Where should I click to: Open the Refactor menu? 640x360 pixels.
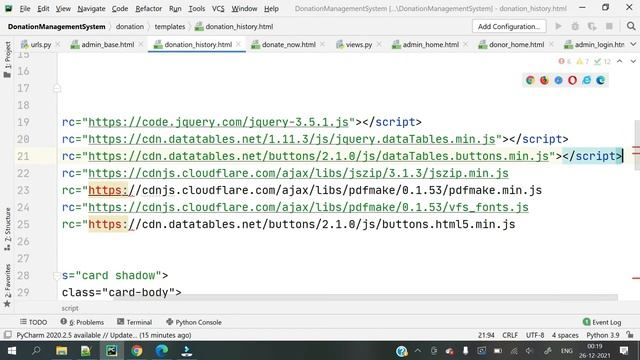pyautogui.click(x=149, y=9)
